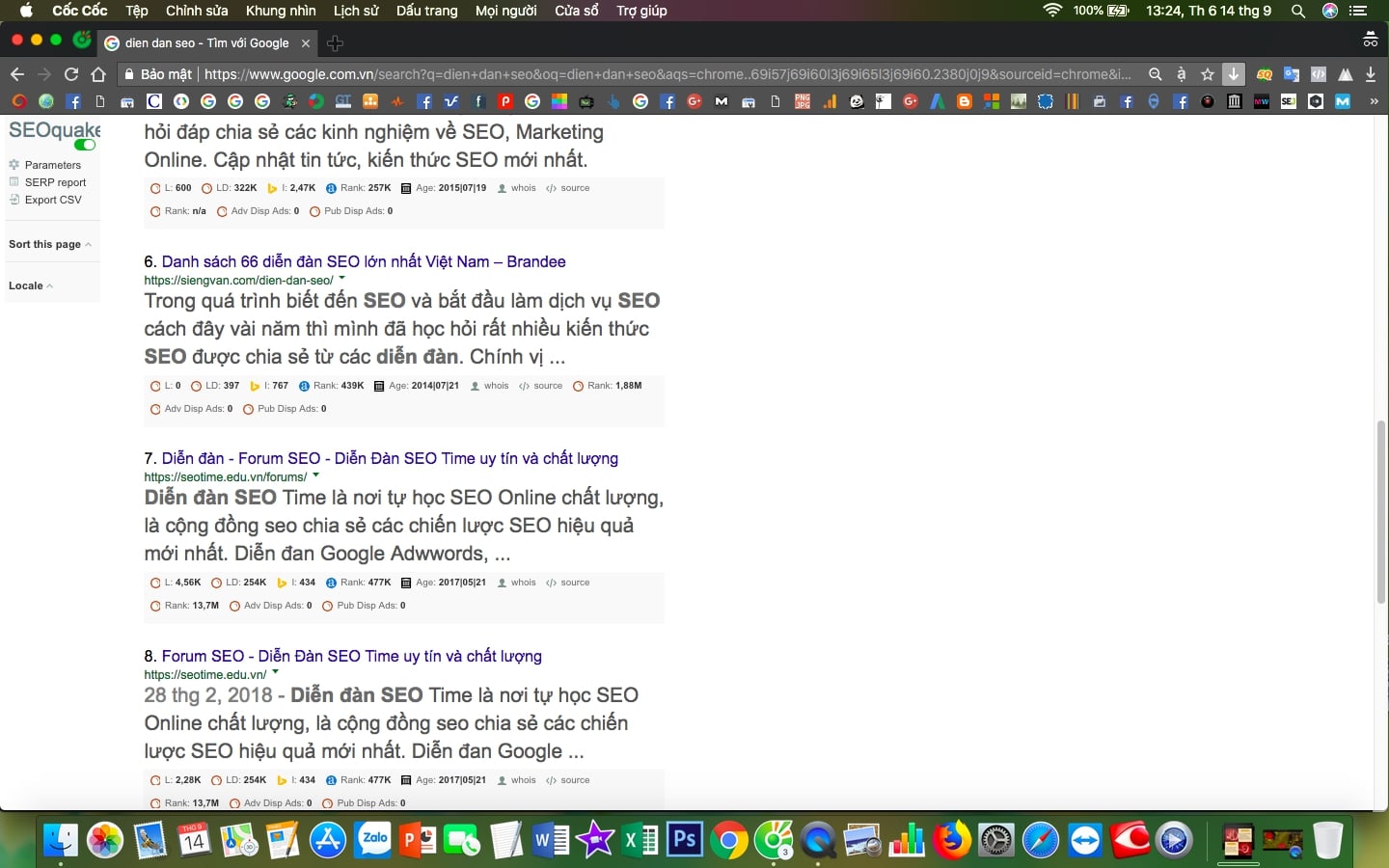The image size is (1389, 868).
Task: Click the highlighted download arrow in address bar
Action: 1233,74
